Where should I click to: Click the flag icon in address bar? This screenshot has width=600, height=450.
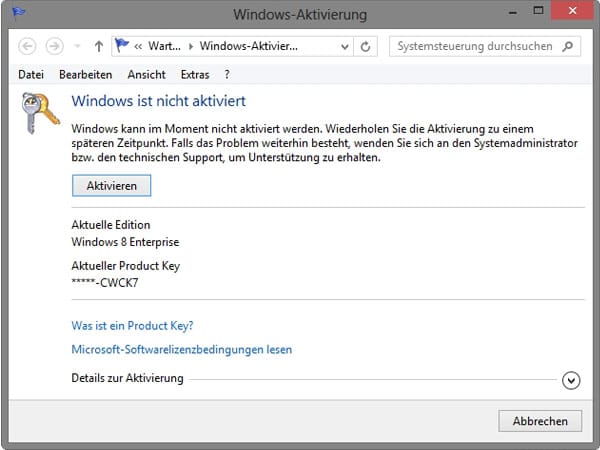tap(122, 46)
